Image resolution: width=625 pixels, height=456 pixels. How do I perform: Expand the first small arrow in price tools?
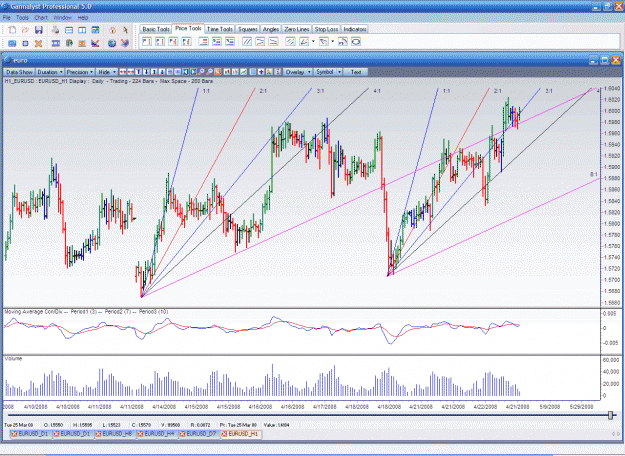pyautogui.click(x=313, y=41)
